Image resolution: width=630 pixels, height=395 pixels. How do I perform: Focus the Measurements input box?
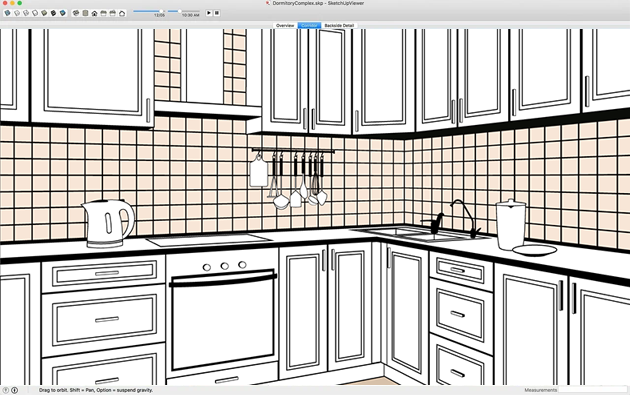[593, 390]
